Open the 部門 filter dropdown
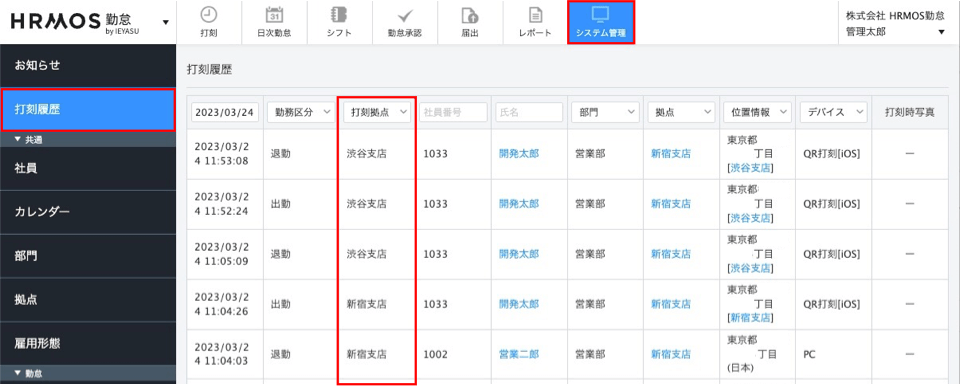 pyautogui.click(x=605, y=112)
